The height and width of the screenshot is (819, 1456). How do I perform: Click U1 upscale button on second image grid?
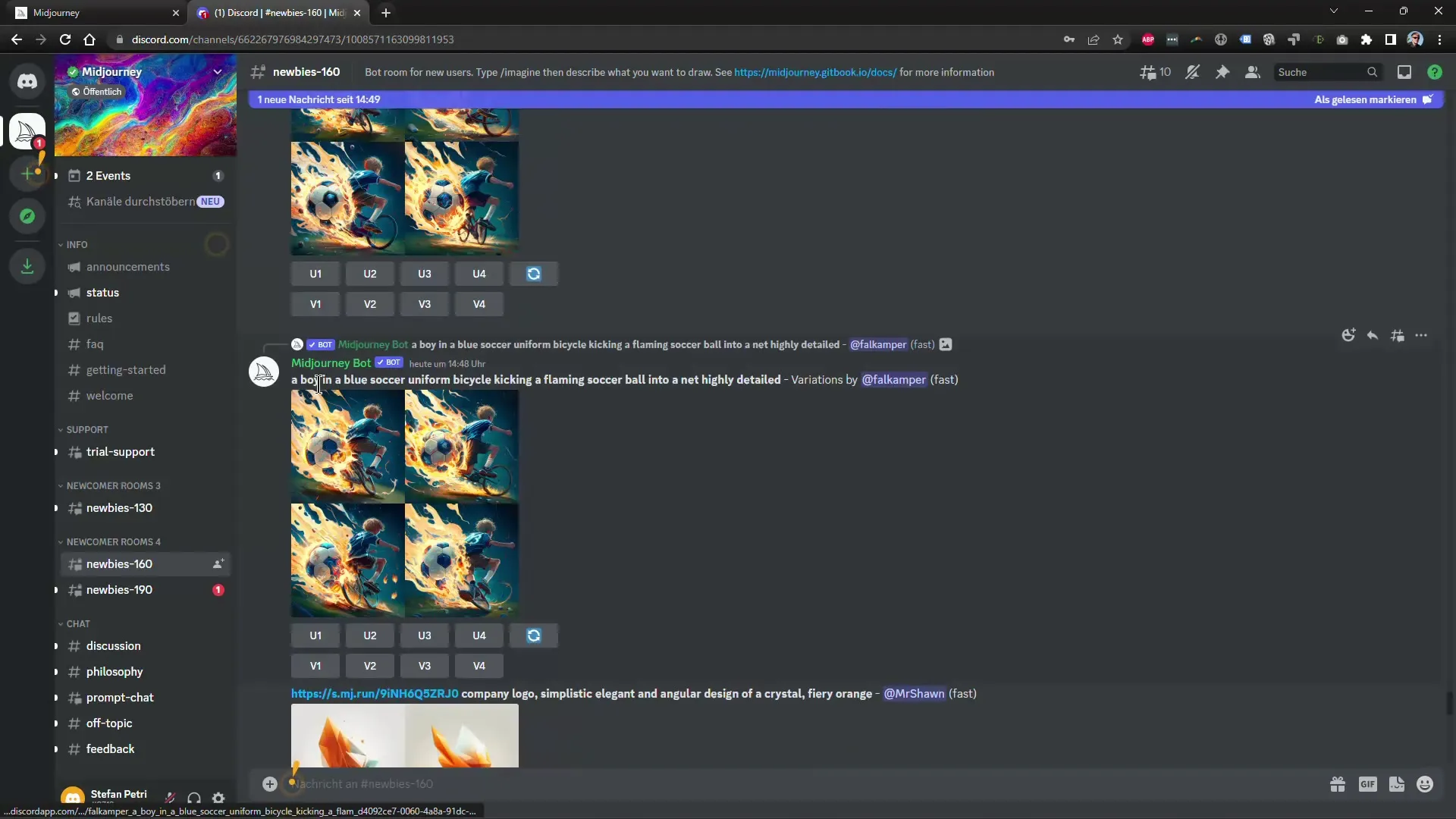[x=315, y=635]
